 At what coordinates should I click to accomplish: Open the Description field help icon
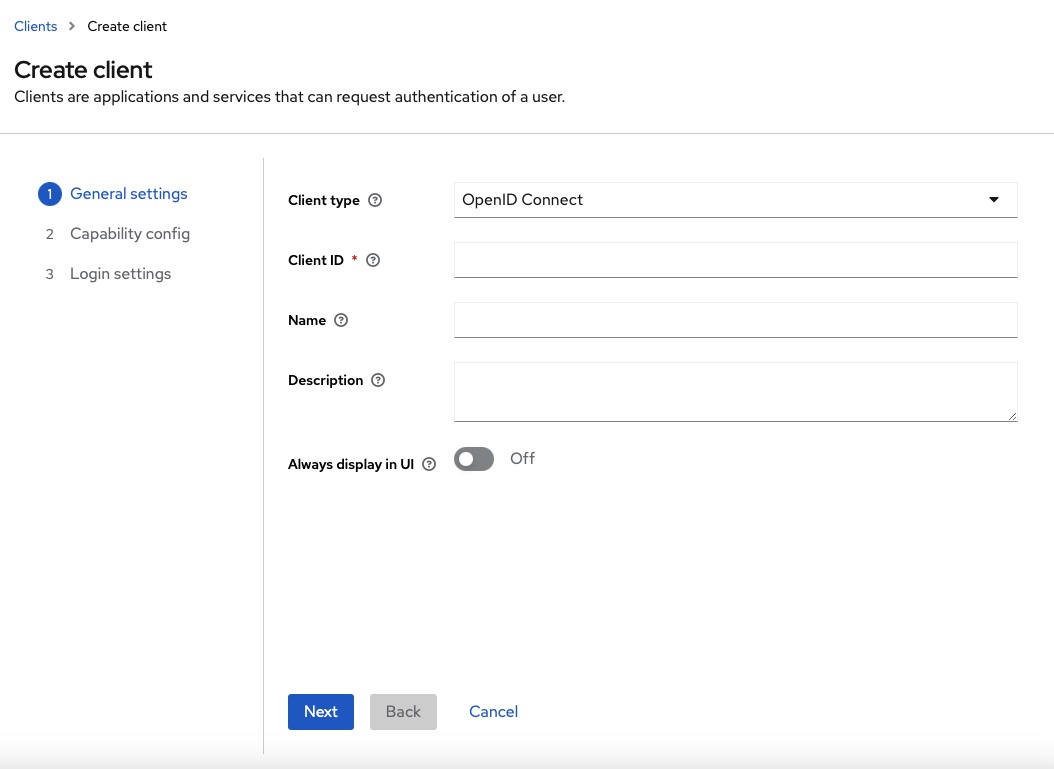click(377, 380)
